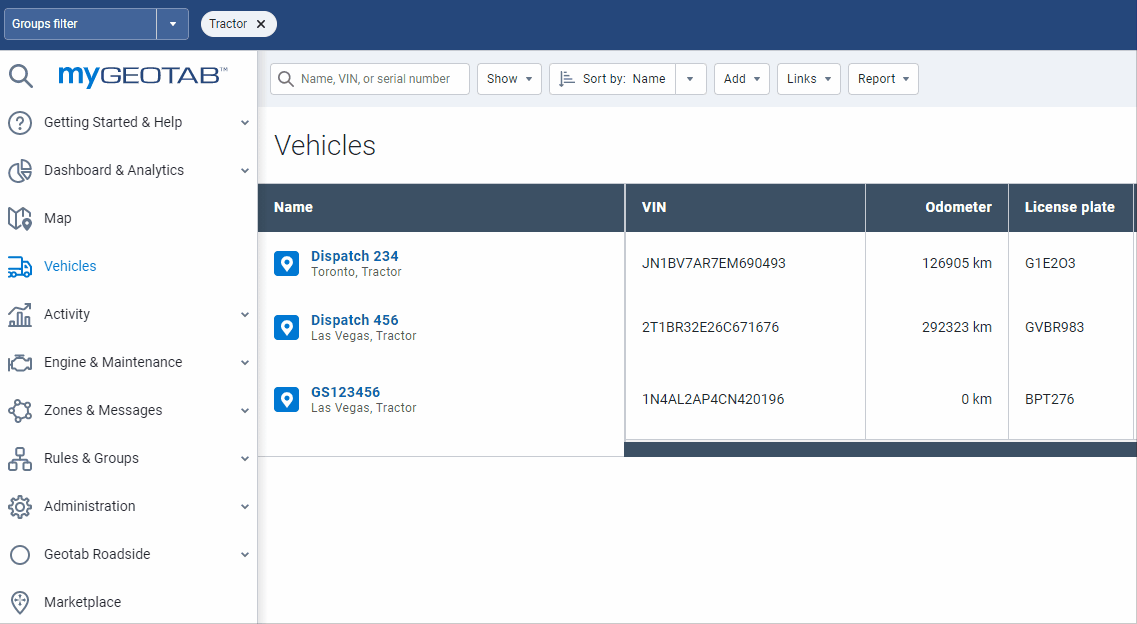Image resolution: width=1137 pixels, height=624 pixels.
Task: Open the Add menu to create a vehicle
Action: coord(741,78)
